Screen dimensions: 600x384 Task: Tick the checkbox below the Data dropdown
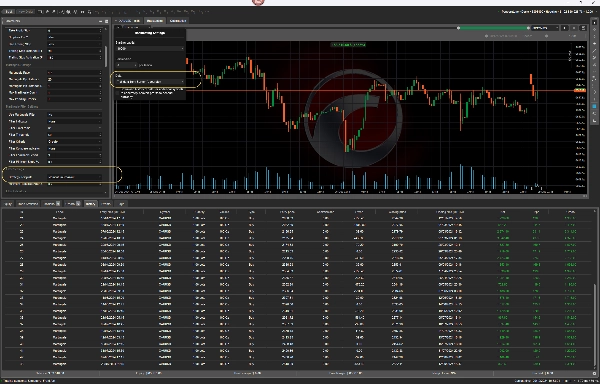tap(117, 93)
